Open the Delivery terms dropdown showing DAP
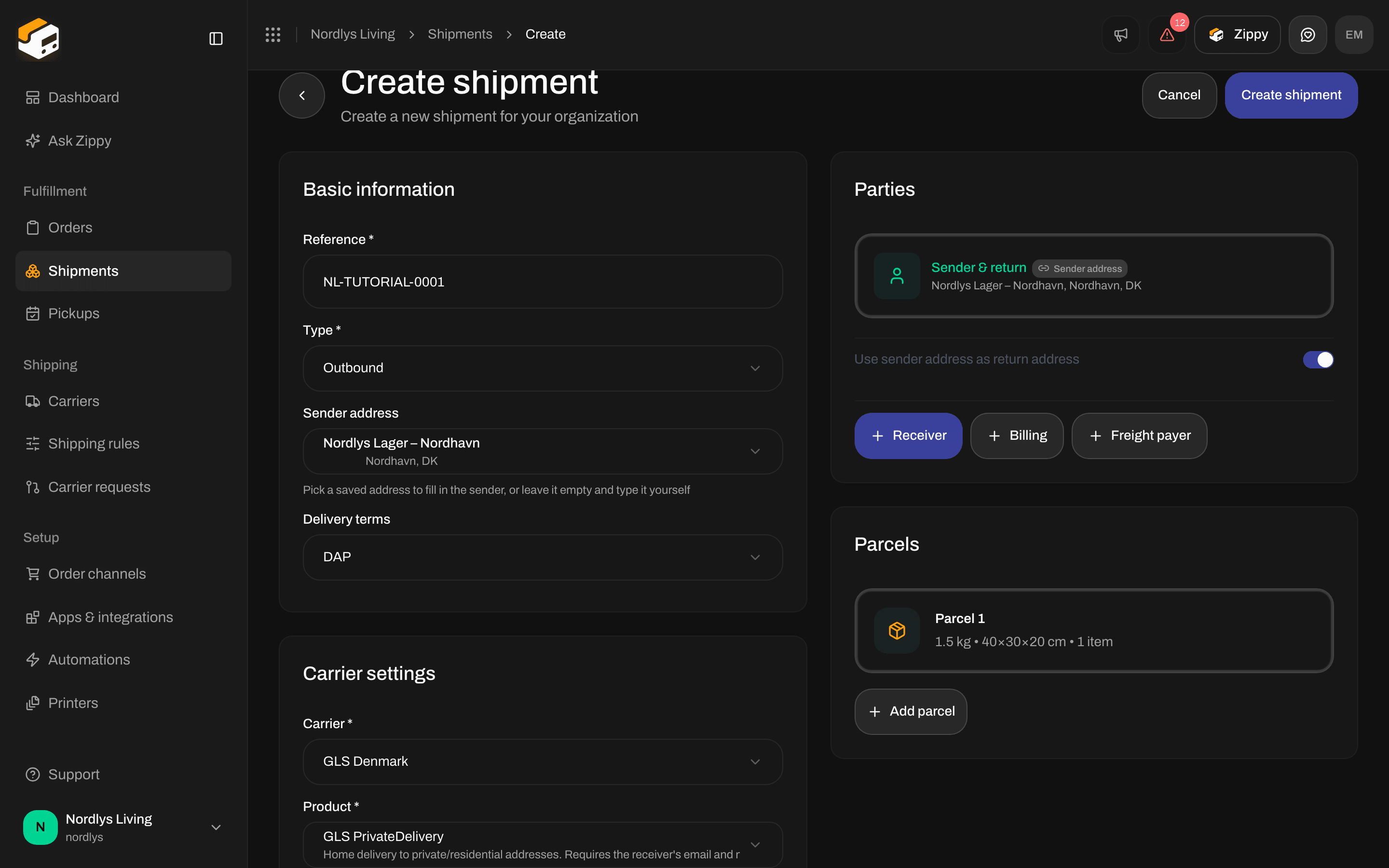 (x=543, y=557)
